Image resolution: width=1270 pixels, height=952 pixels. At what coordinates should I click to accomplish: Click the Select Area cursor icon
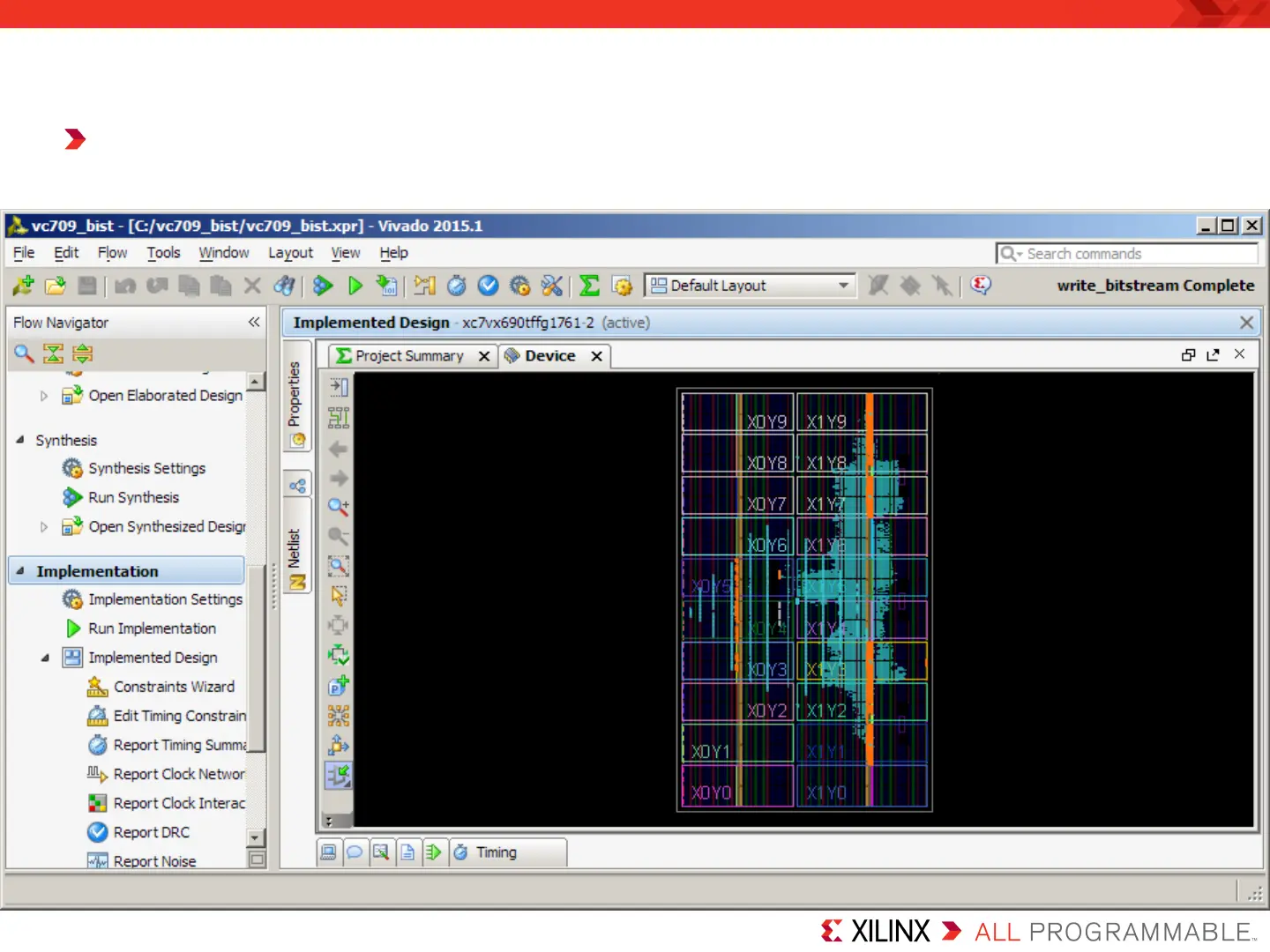[x=338, y=596]
